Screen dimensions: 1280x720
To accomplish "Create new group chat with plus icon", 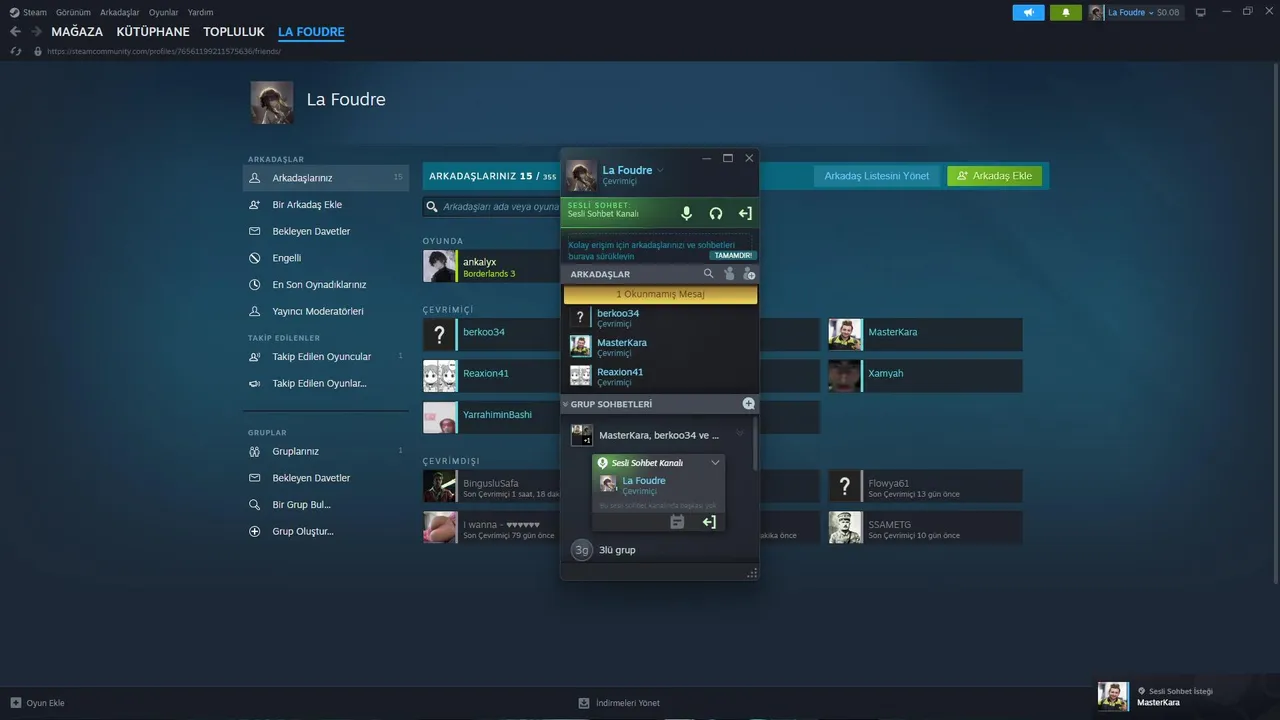I will click(x=748, y=404).
